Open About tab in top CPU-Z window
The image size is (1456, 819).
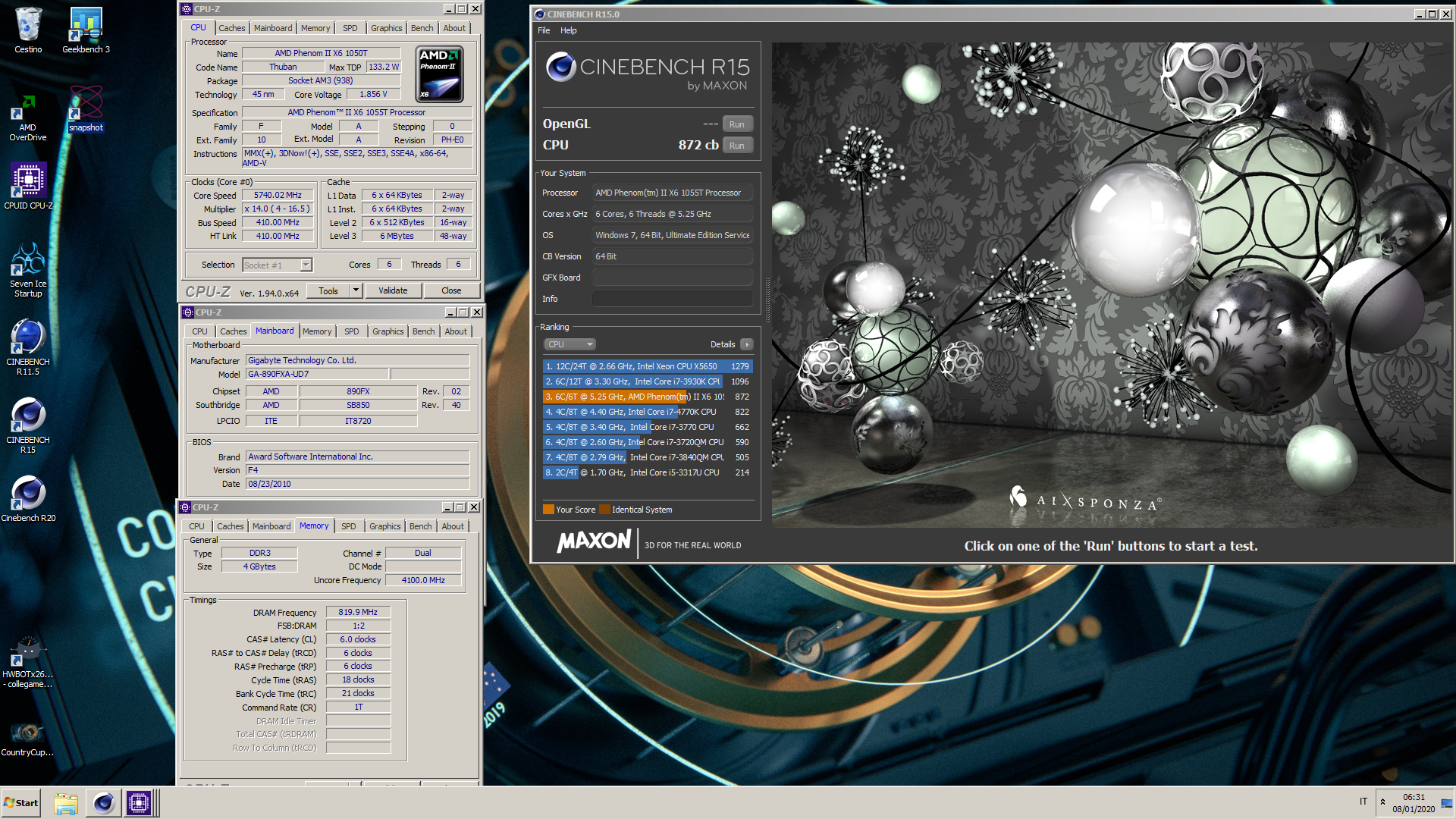point(455,28)
